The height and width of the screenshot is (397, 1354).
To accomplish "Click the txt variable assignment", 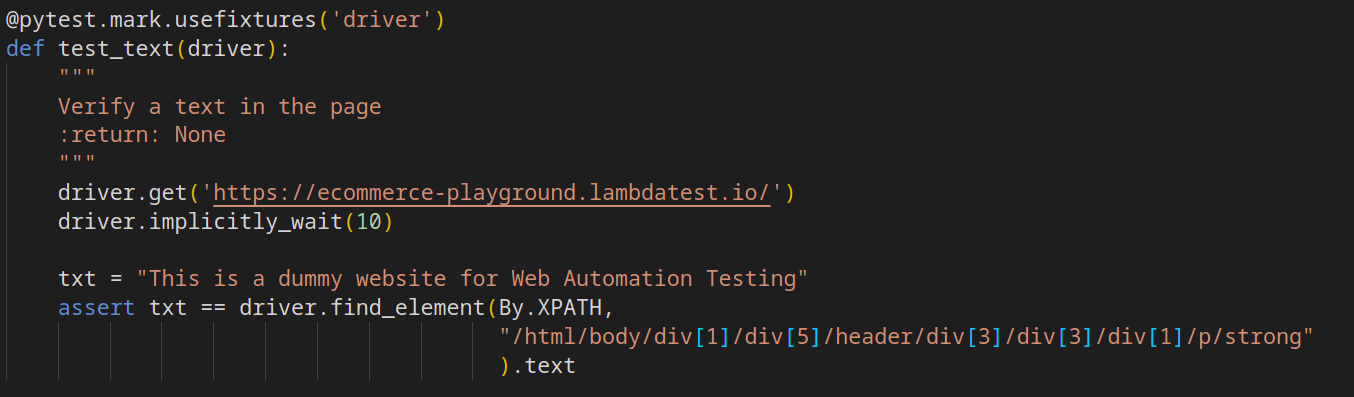I will coord(77,278).
